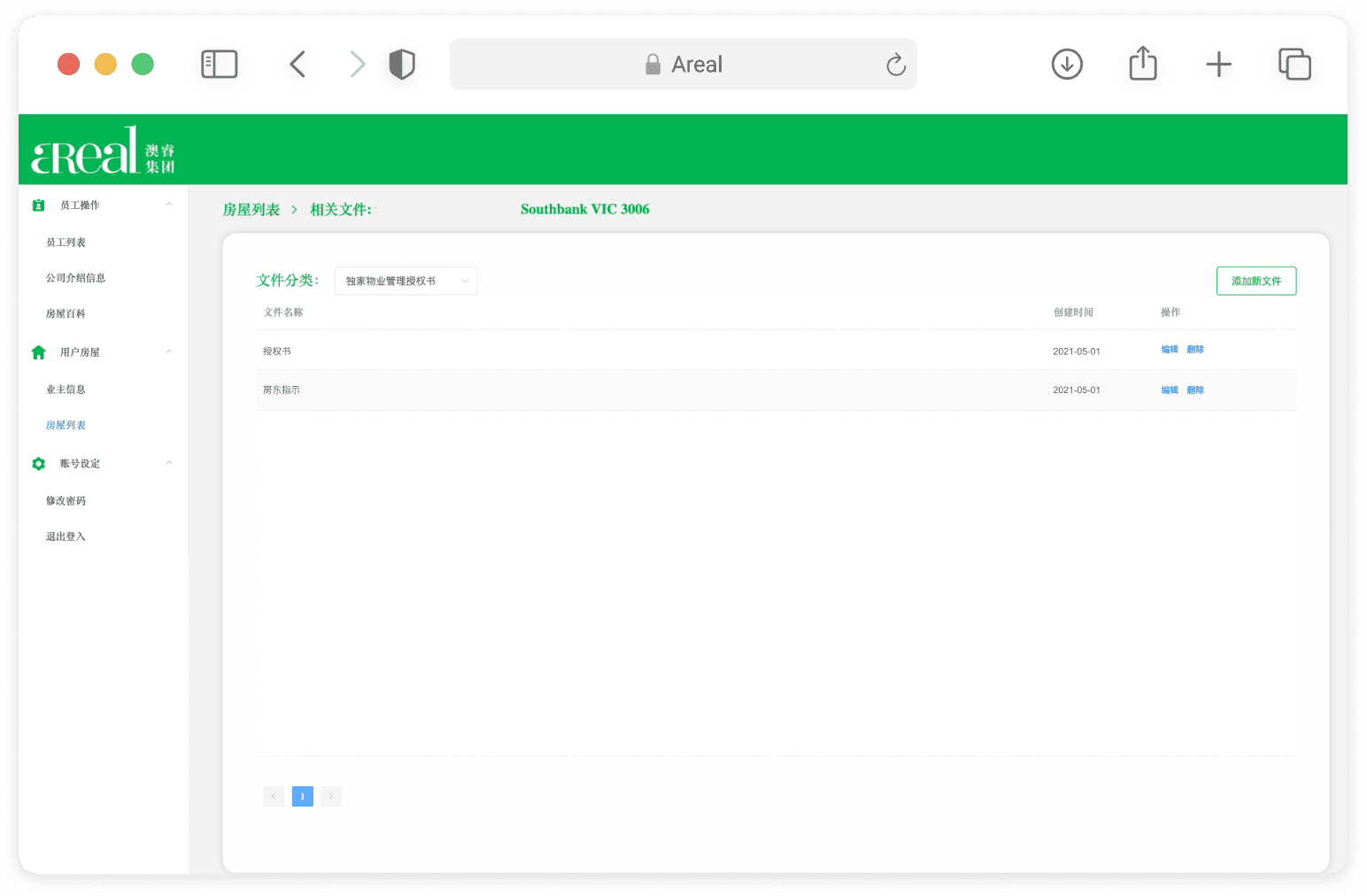Click 删除 for the 房东指示 row

click(1195, 390)
